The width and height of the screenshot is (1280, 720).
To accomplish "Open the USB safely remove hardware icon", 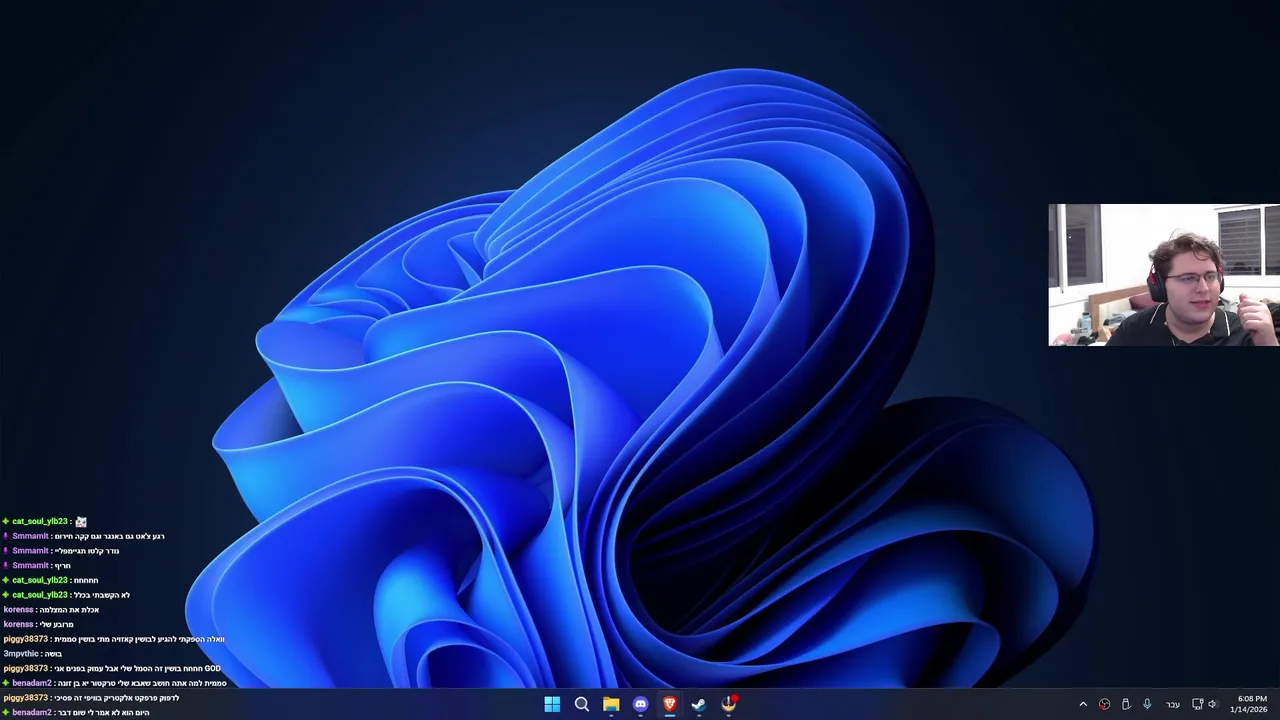I will pyautogui.click(x=1126, y=704).
